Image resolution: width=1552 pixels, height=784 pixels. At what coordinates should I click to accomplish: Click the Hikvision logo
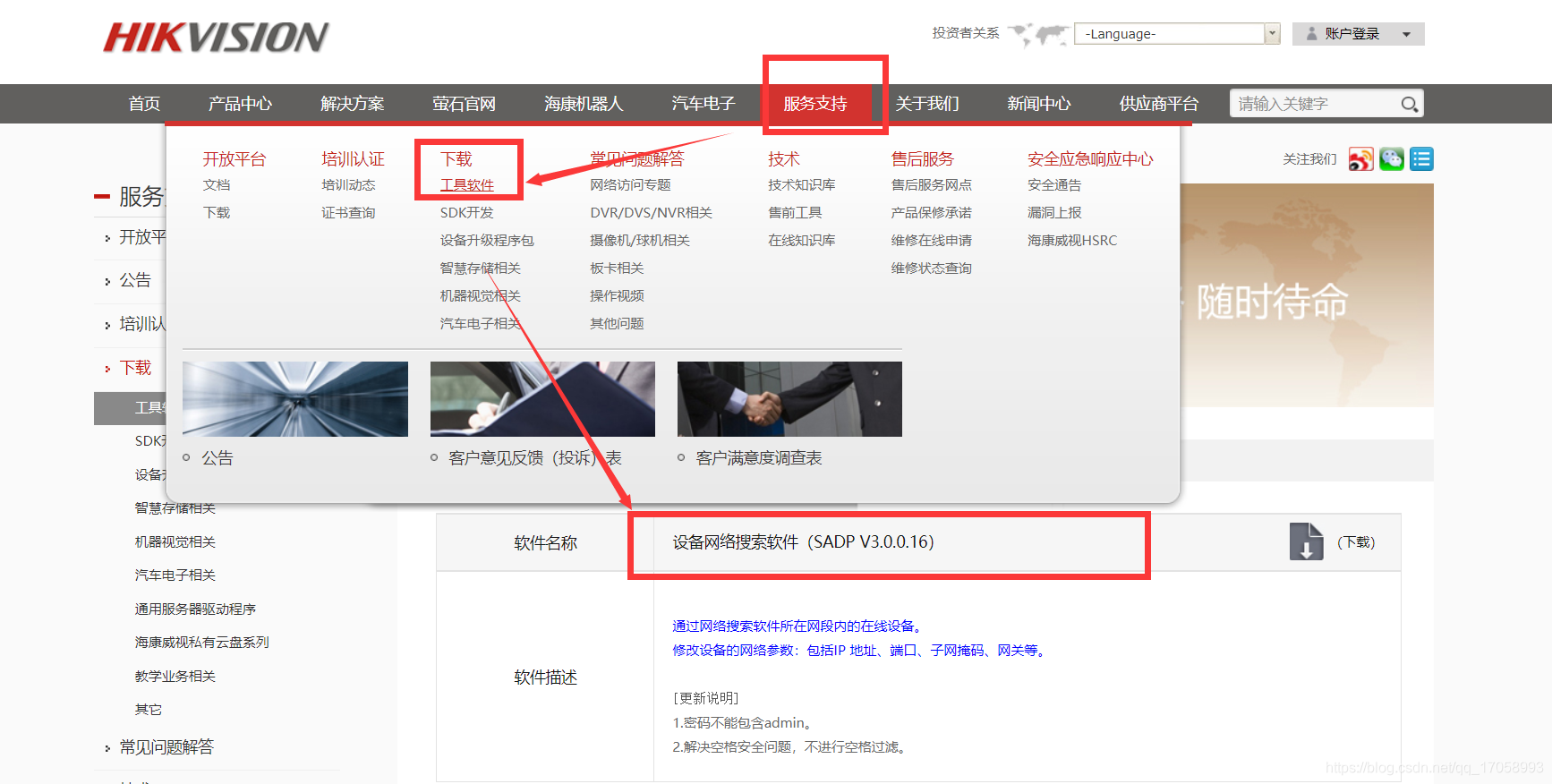point(216,38)
